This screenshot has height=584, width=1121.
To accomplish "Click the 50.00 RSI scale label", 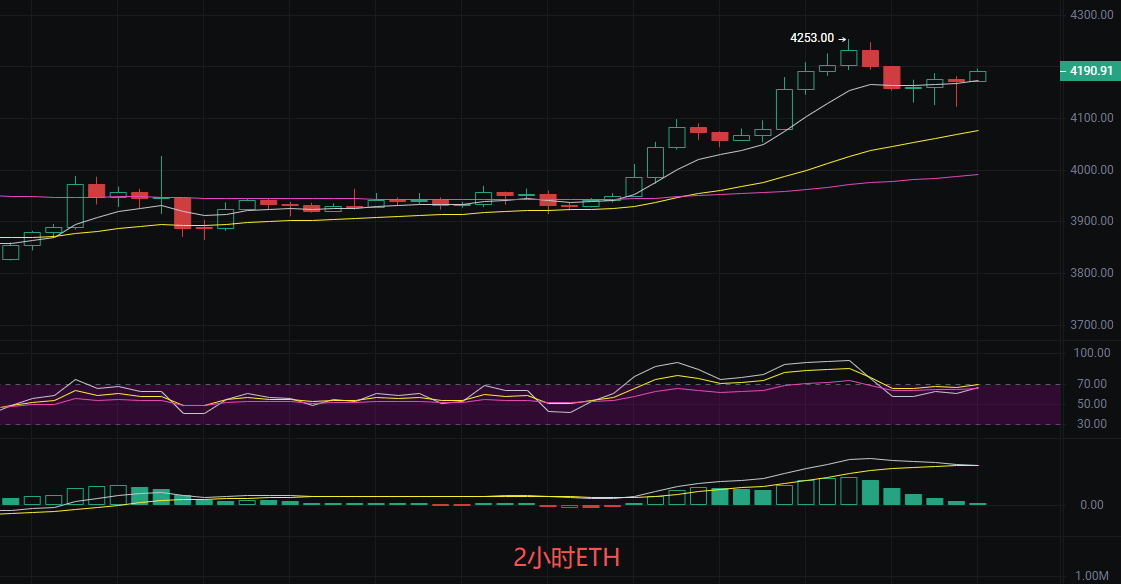I will point(1090,404).
